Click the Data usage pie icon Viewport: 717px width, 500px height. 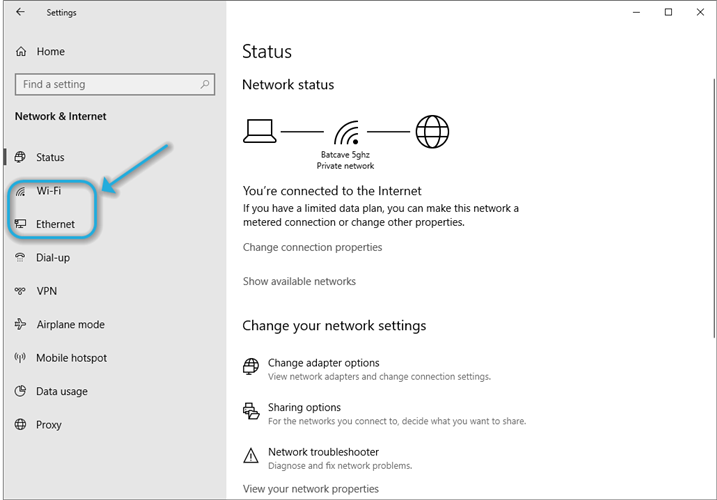(x=20, y=391)
